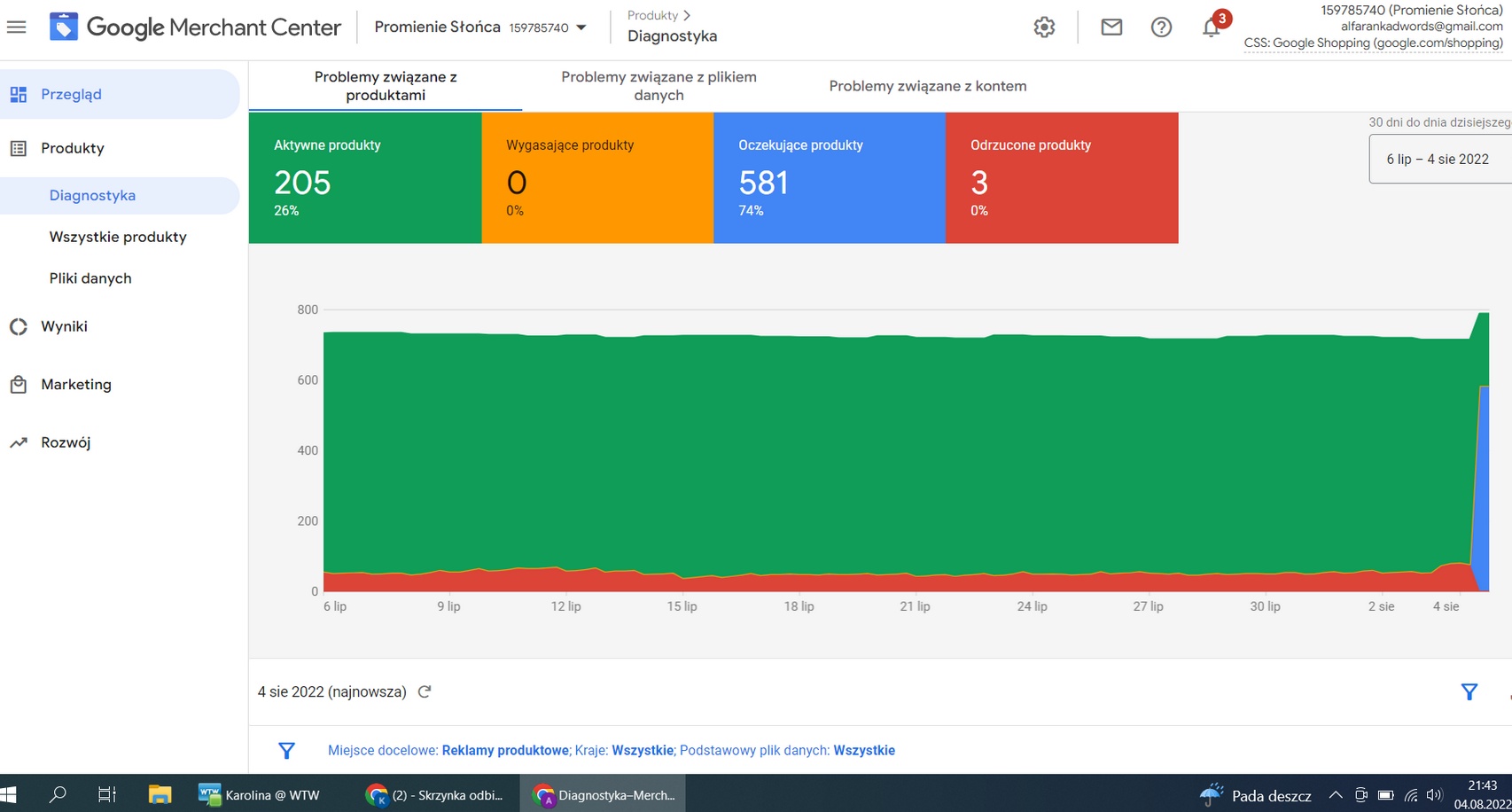The image size is (1512, 812).
Task: Select the red Odrzucone produkty tile
Action: [1062, 177]
